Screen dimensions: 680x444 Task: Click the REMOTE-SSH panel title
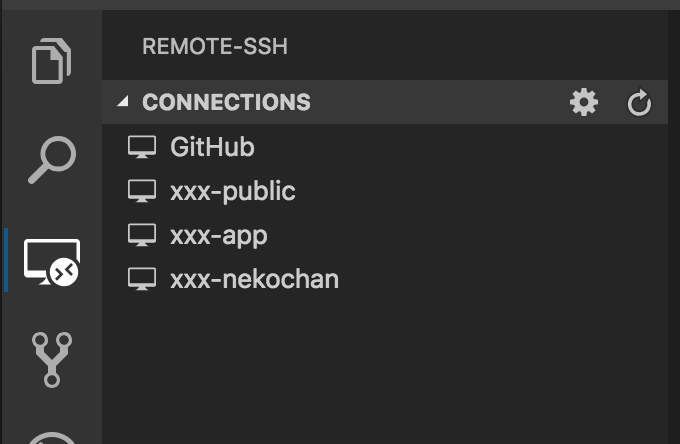(215, 46)
